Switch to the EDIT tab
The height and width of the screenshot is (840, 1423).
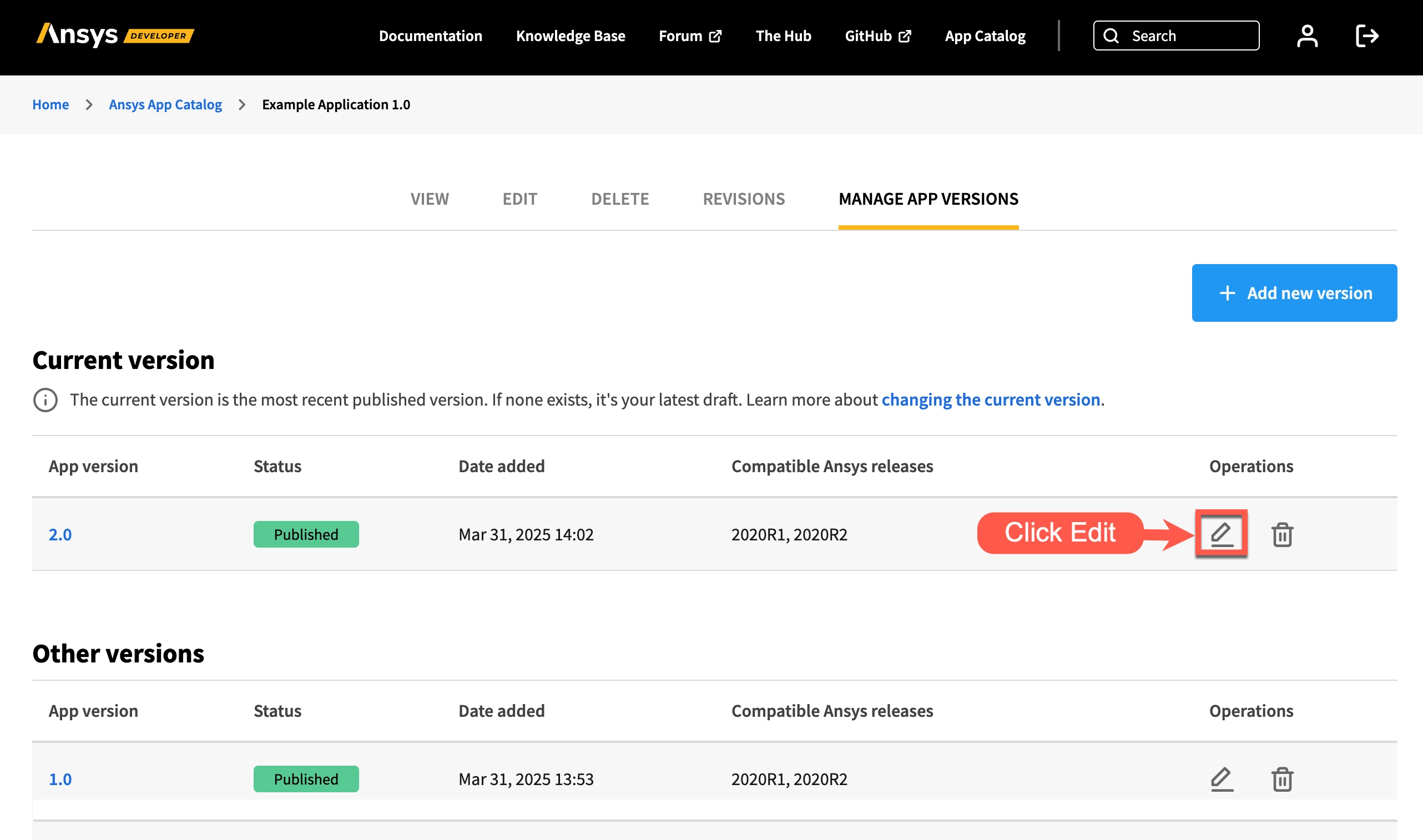(x=519, y=199)
